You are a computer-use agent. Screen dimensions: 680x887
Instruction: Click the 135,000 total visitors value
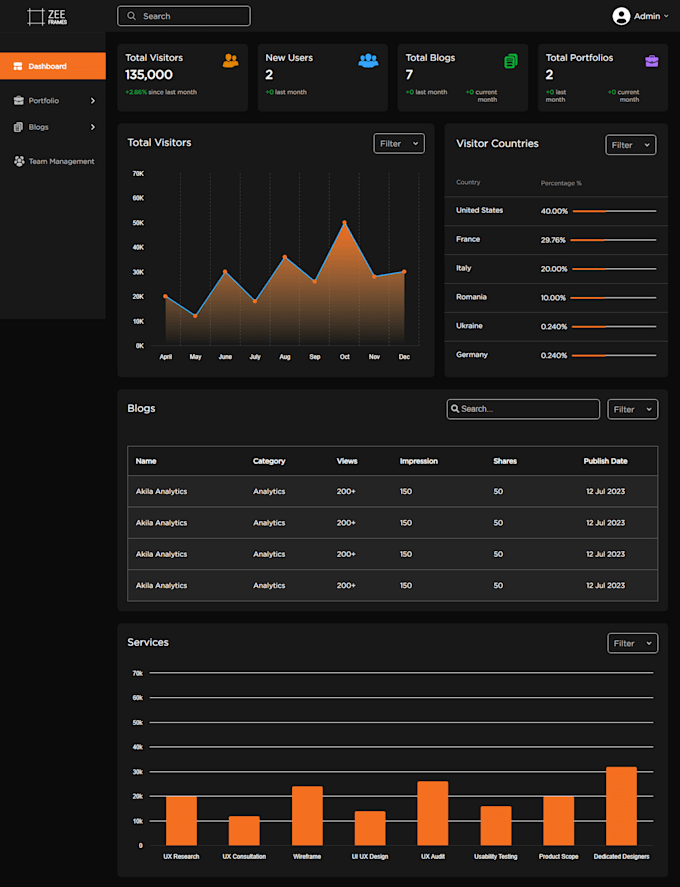click(x=149, y=75)
